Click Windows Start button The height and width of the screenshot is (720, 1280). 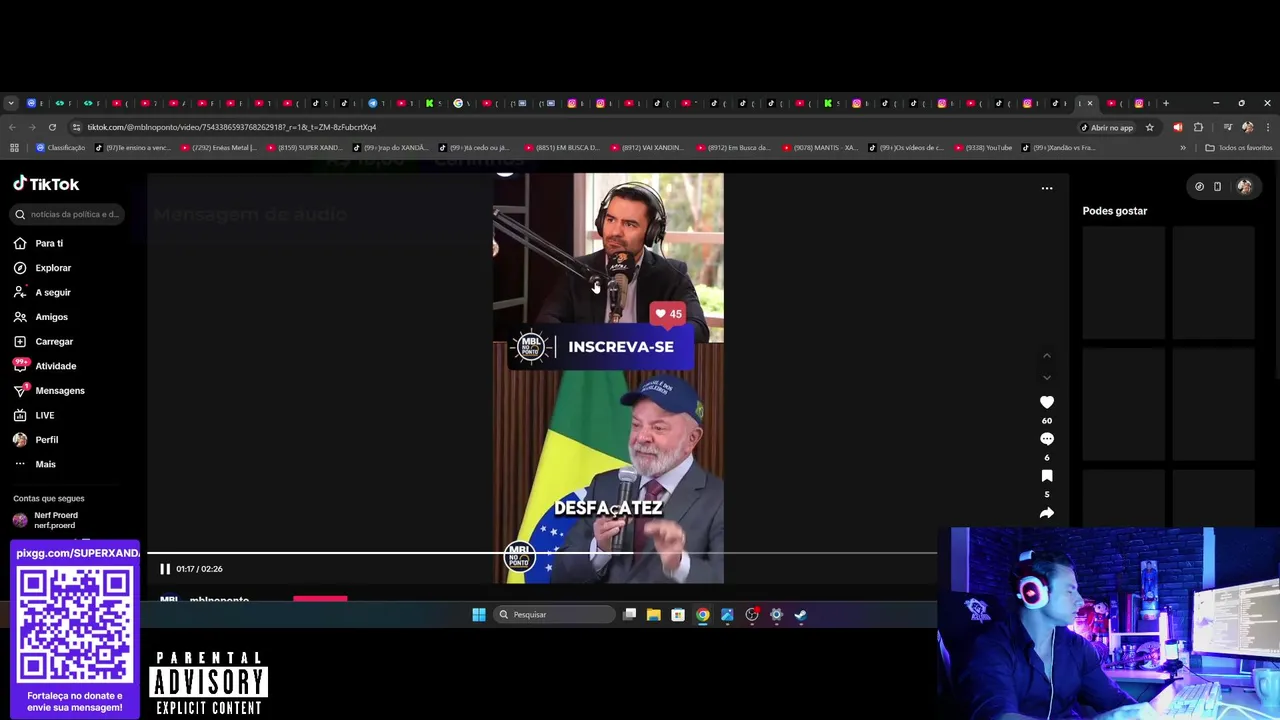[x=479, y=615]
